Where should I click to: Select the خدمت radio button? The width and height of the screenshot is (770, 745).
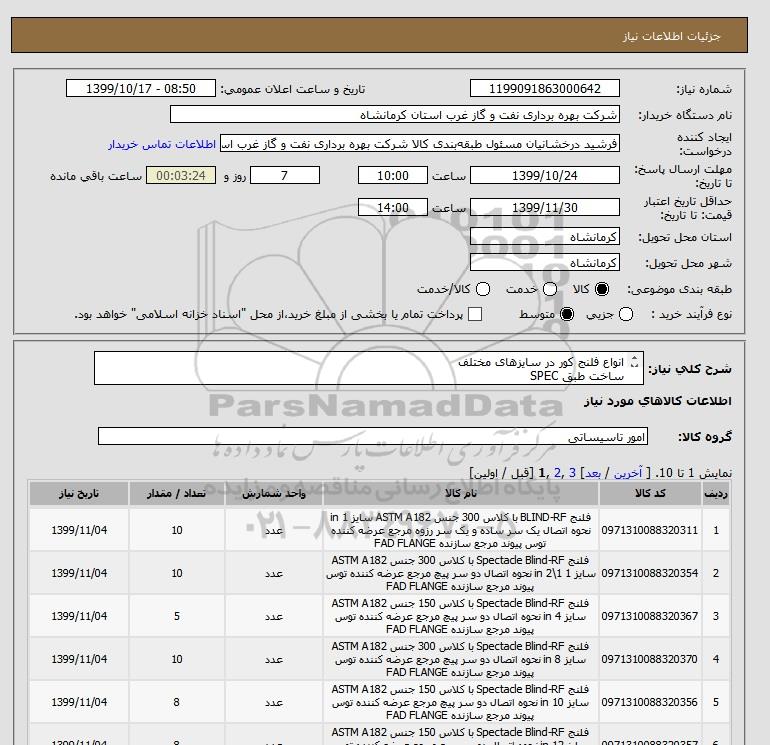point(550,289)
